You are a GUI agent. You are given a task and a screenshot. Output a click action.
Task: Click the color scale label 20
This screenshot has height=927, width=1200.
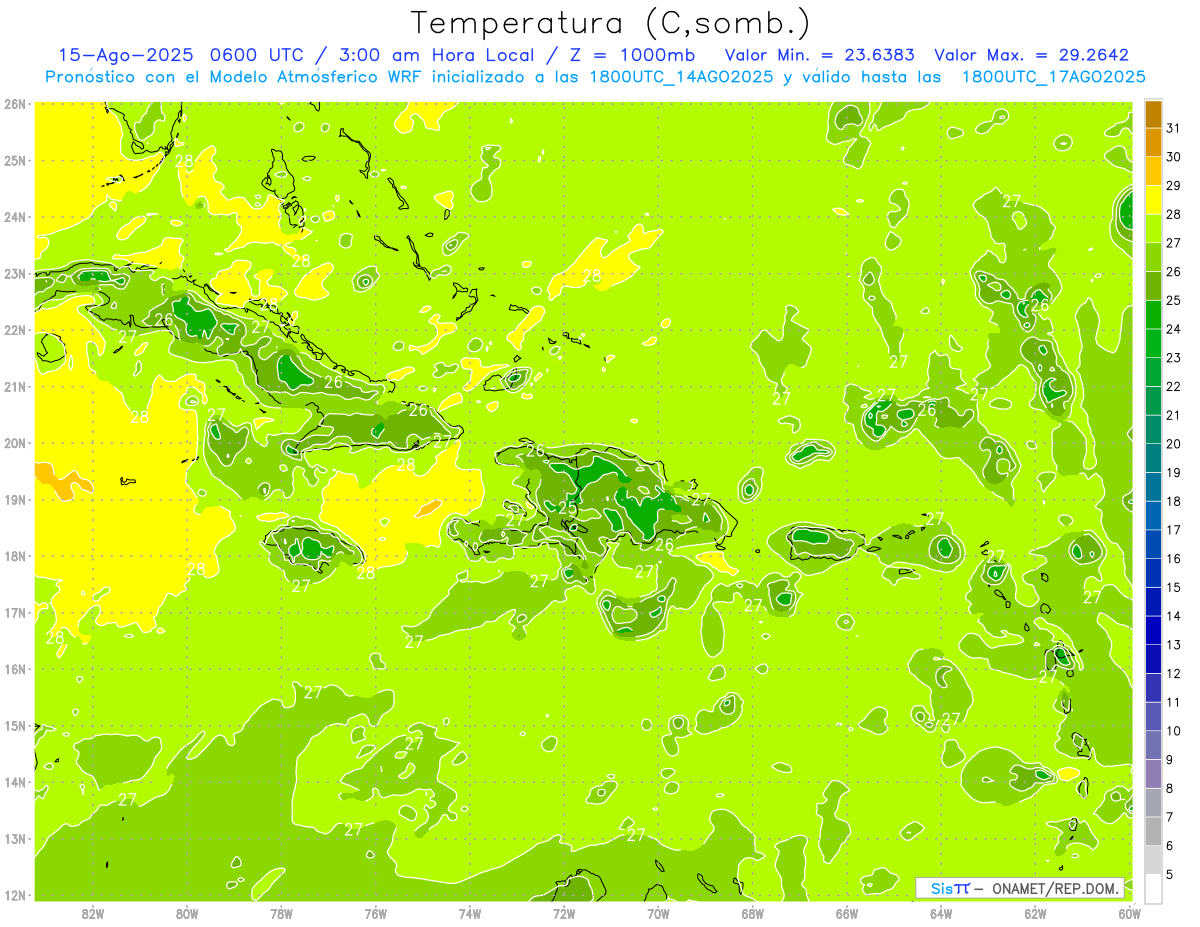tap(1174, 444)
